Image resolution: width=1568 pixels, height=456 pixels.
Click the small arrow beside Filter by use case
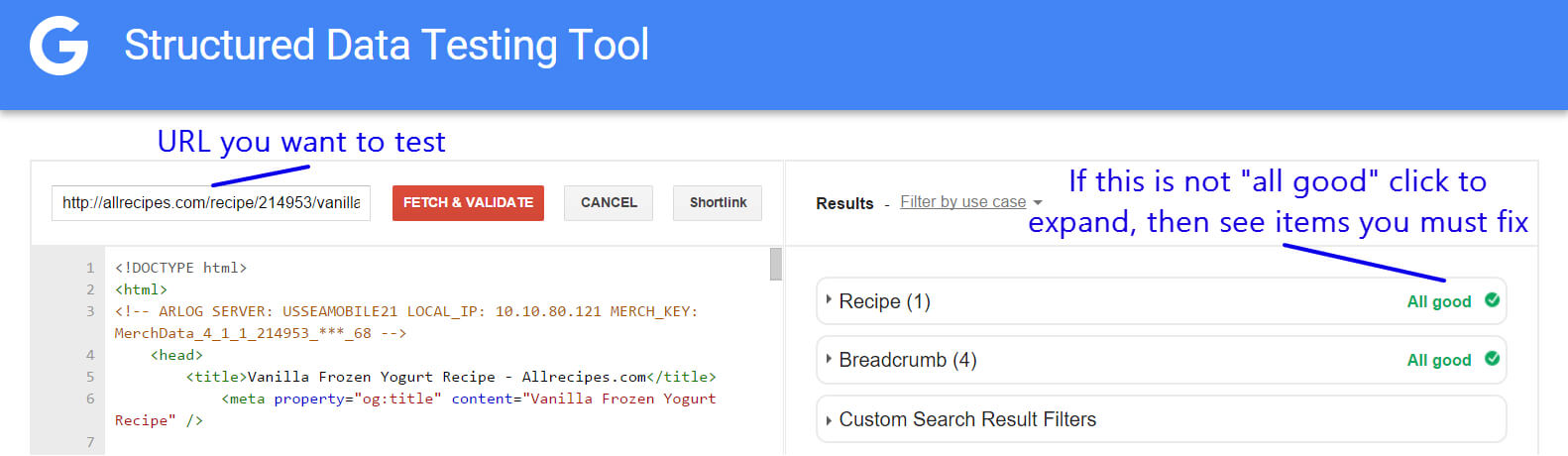(1038, 203)
